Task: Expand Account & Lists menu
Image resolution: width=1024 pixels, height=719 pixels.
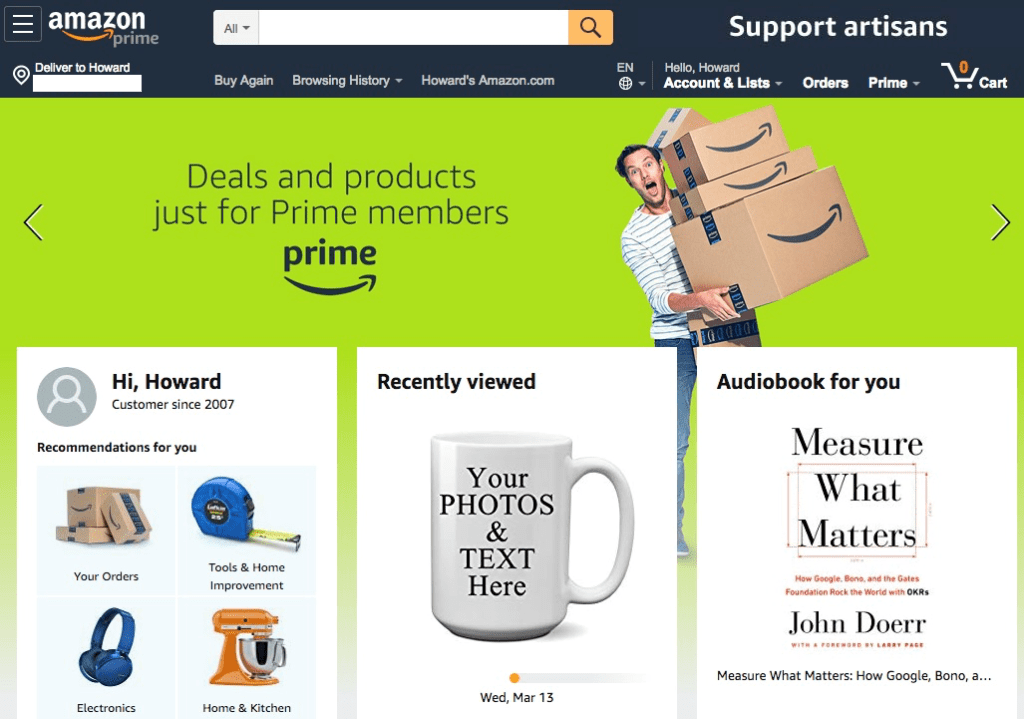Action: pos(722,83)
